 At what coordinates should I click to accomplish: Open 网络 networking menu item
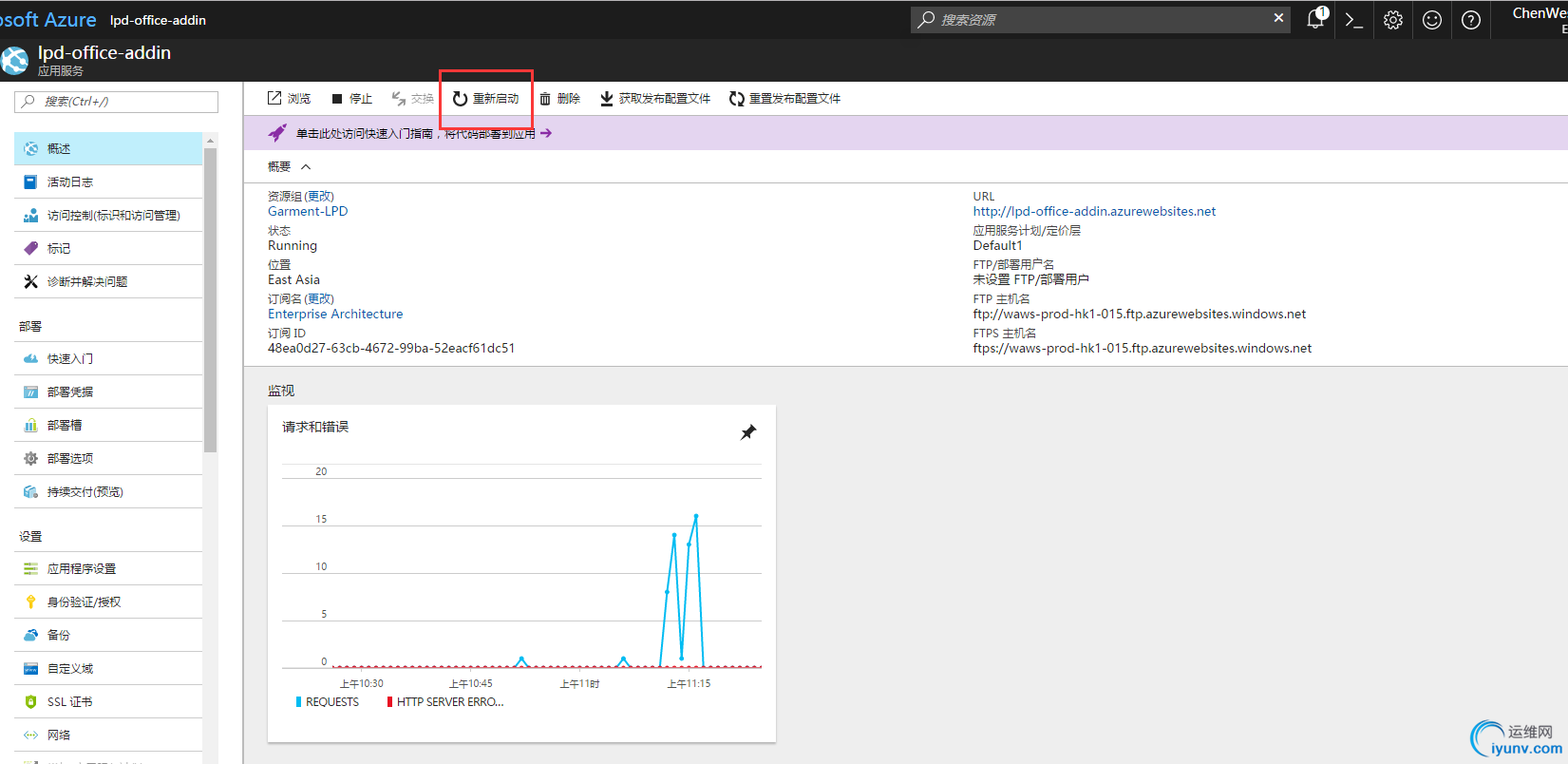click(x=108, y=735)
